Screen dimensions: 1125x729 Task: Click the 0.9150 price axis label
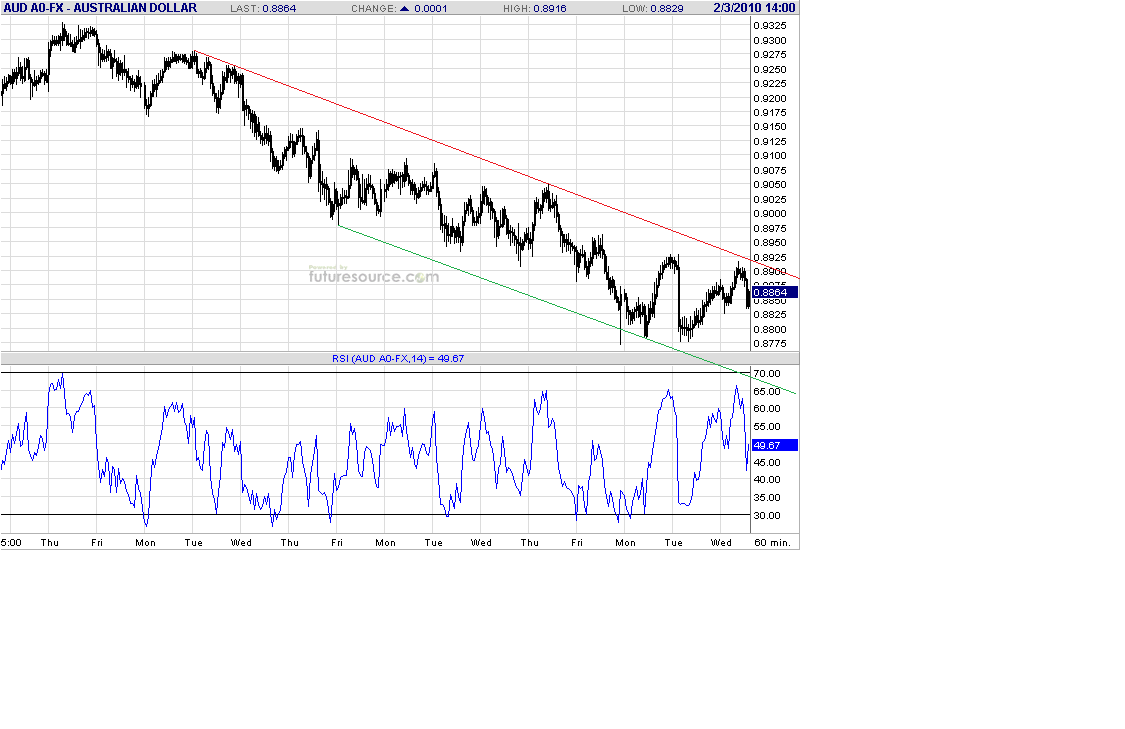click(770, 127)
